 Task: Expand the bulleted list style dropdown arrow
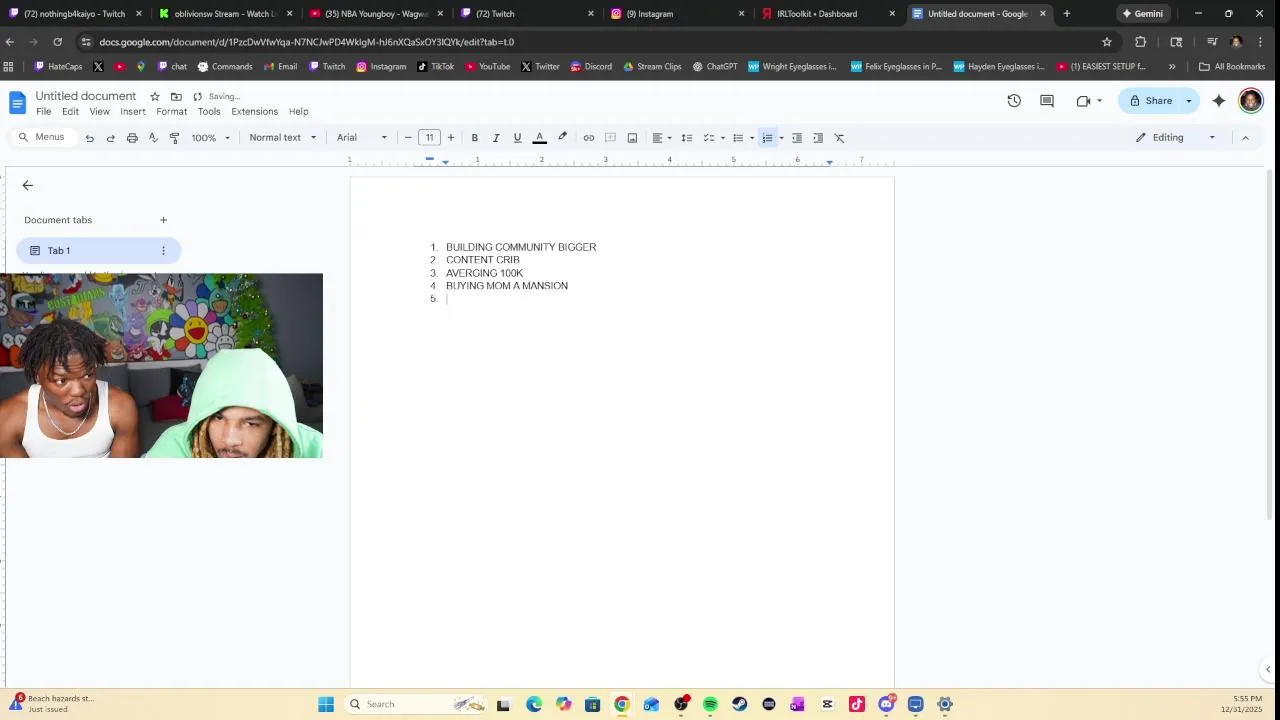pyautogui.click(x=752, y=138)
